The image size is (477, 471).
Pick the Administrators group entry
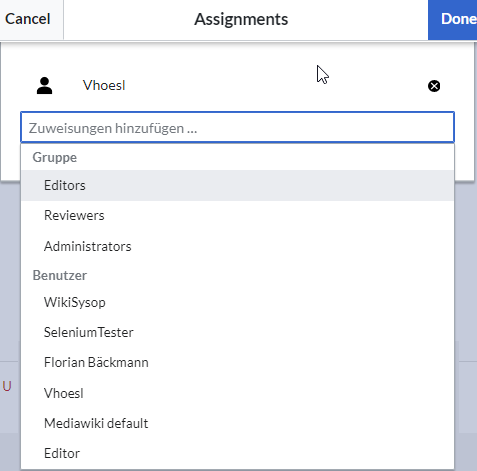click(237, 246)
